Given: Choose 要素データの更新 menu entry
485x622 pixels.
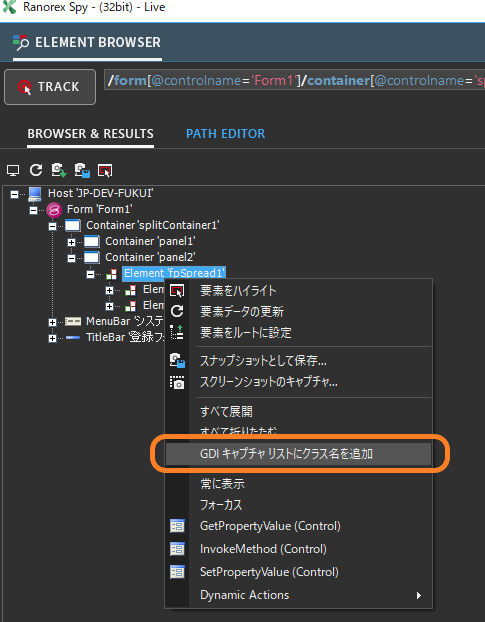Looking at the screenshot, I should point(299,312).
